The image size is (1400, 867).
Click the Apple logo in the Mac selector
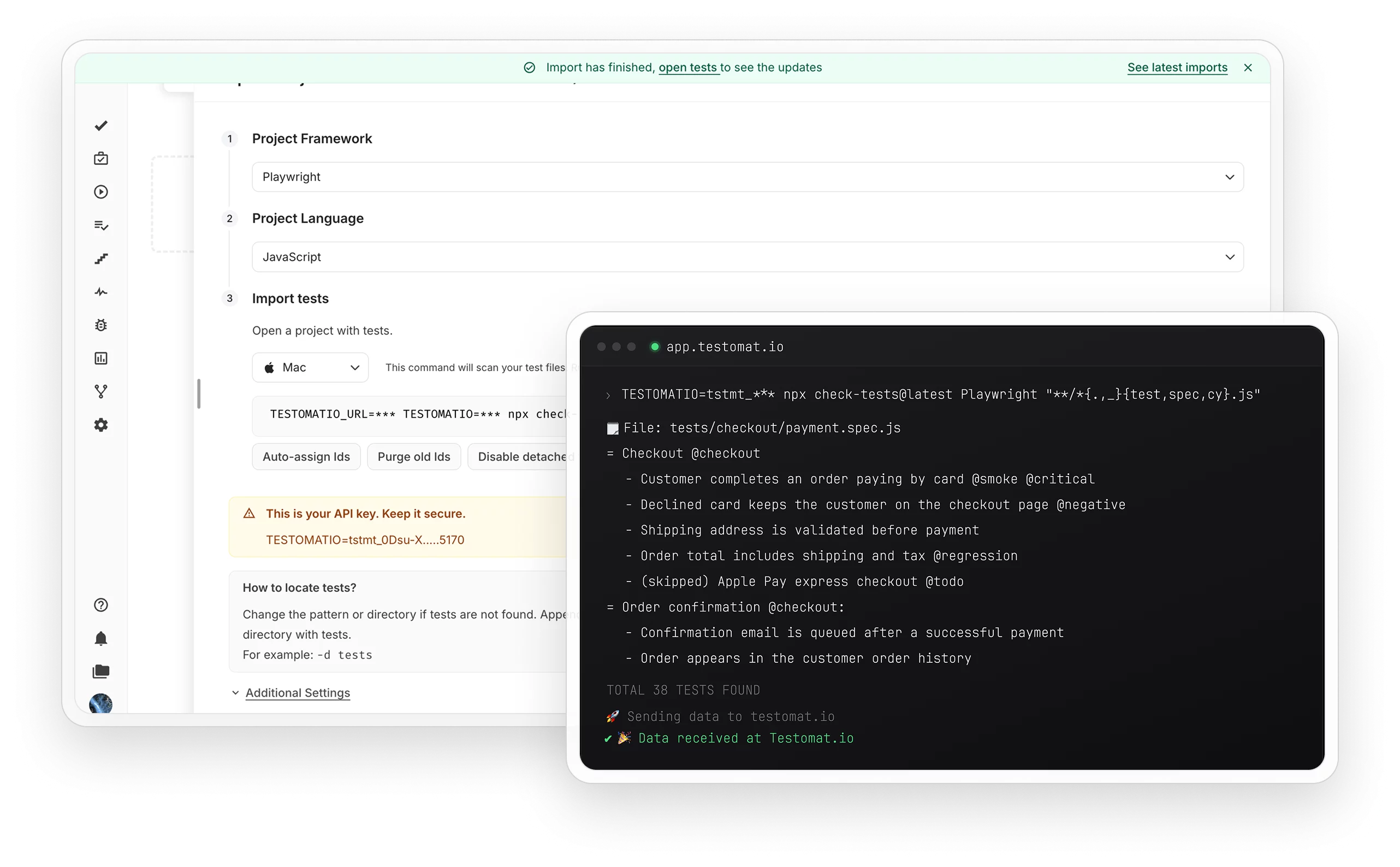[269, 367]
